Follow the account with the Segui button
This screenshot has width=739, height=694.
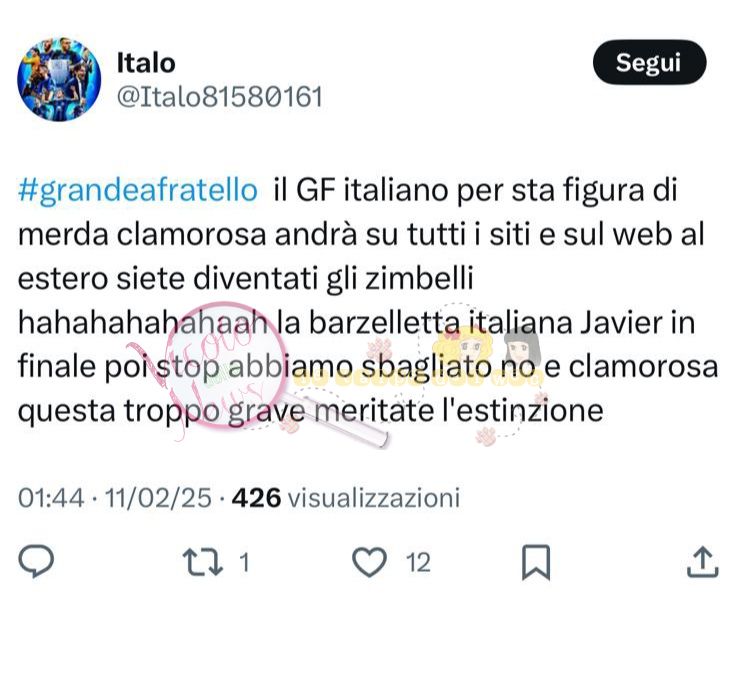click(x=649, y=62)
